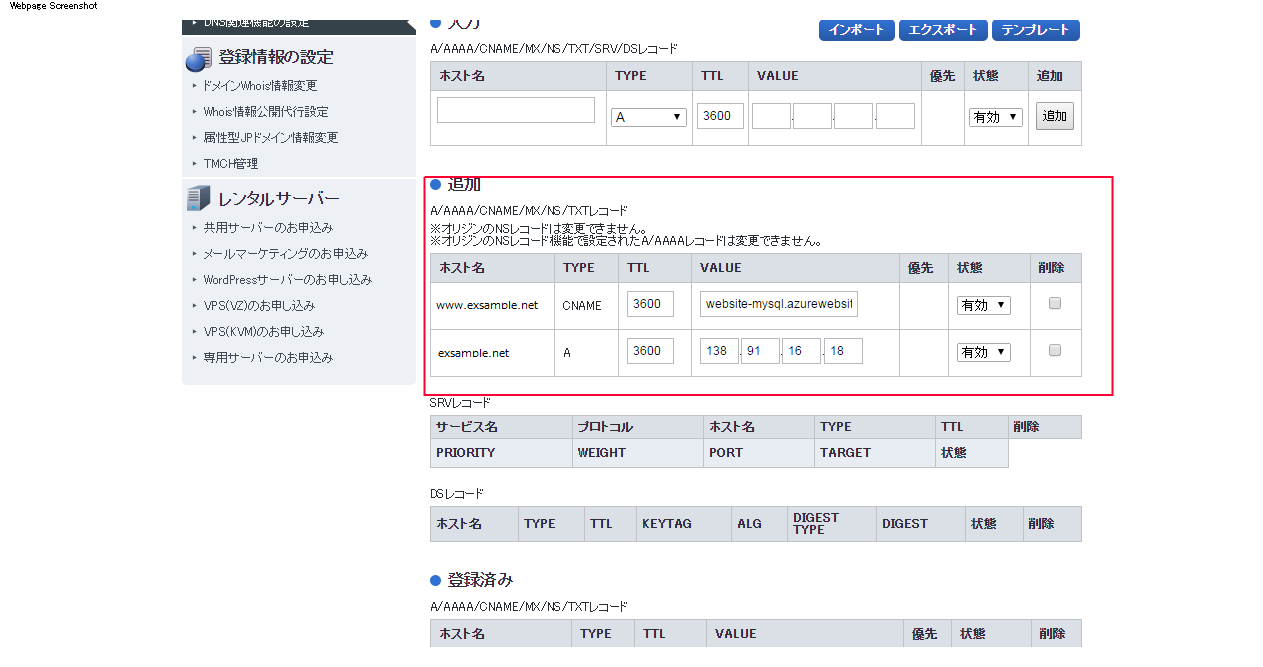
Task: Check delete box for exsample.net A record
Action: (1054, 351)
